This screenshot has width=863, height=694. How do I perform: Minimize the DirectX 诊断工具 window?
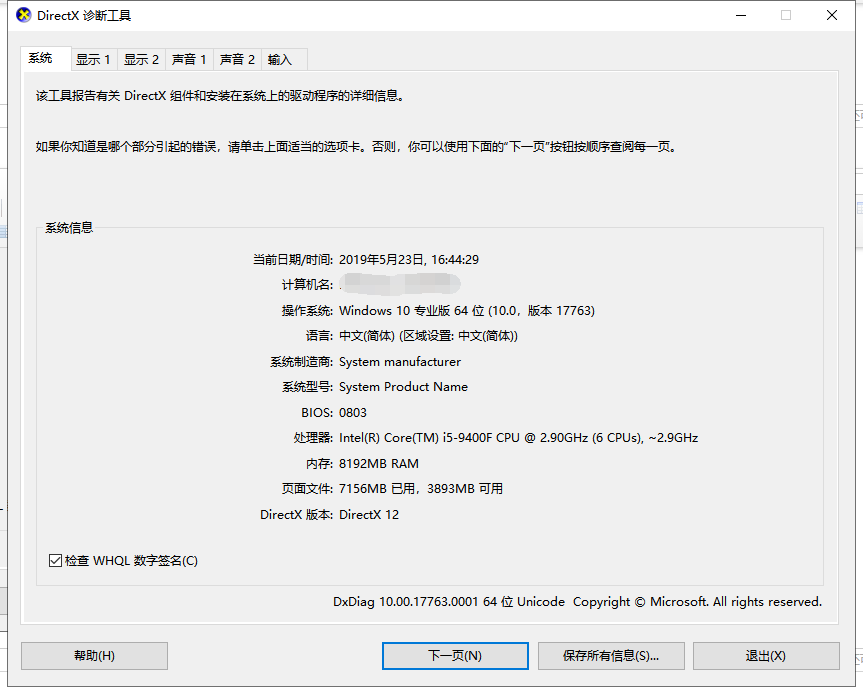pyautogui.click(x=740, y=16)
